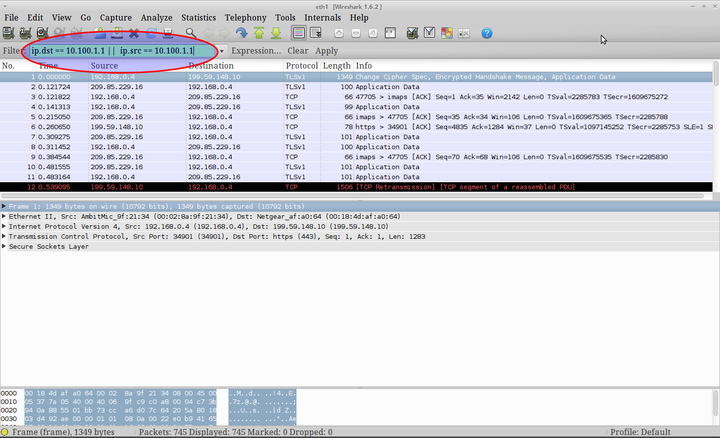720x438 pixels.
Task: Restart the running capture icon
Action: coord(76,33)
